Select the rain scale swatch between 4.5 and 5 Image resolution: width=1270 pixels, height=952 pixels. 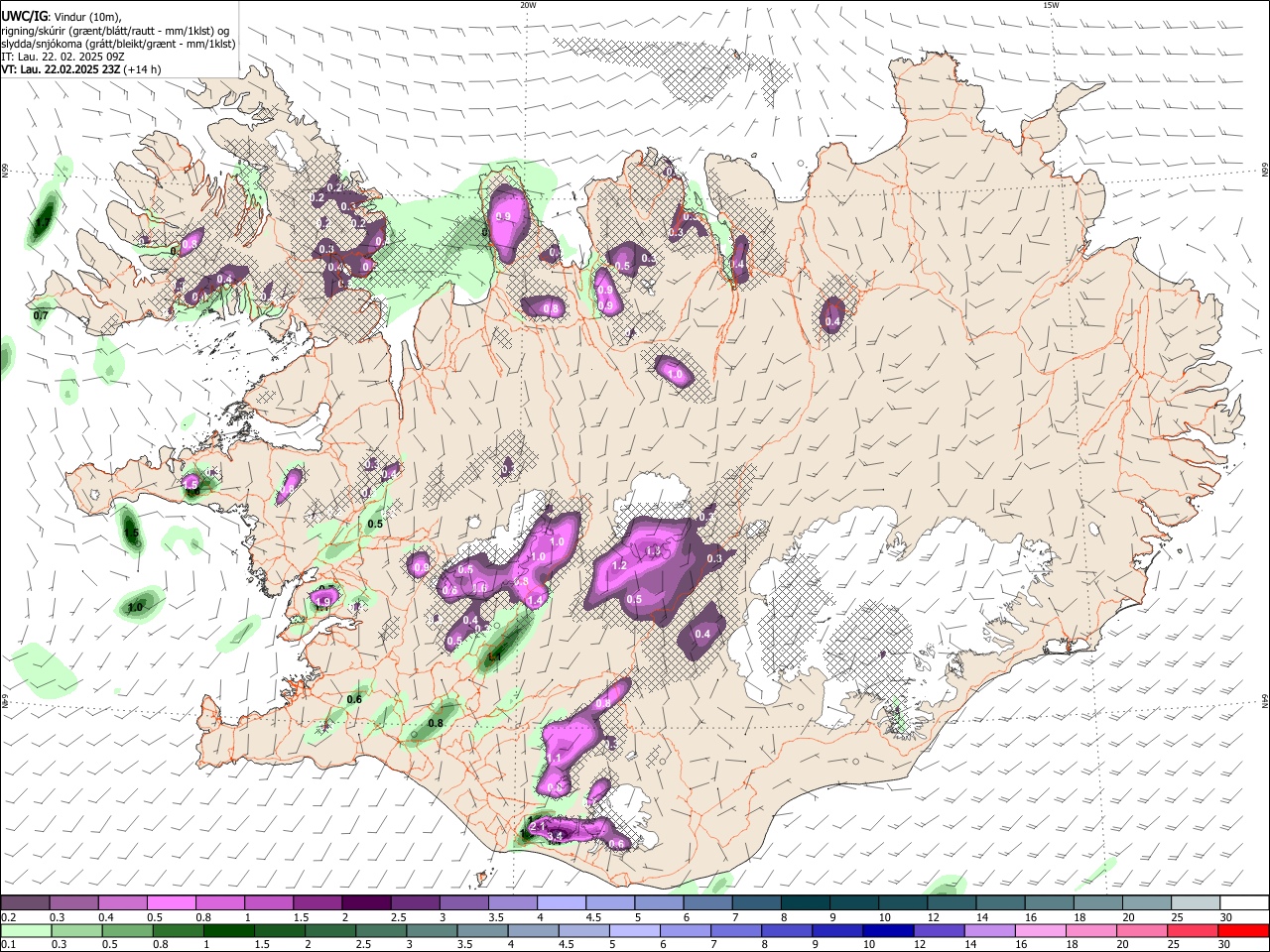point(584,930)
